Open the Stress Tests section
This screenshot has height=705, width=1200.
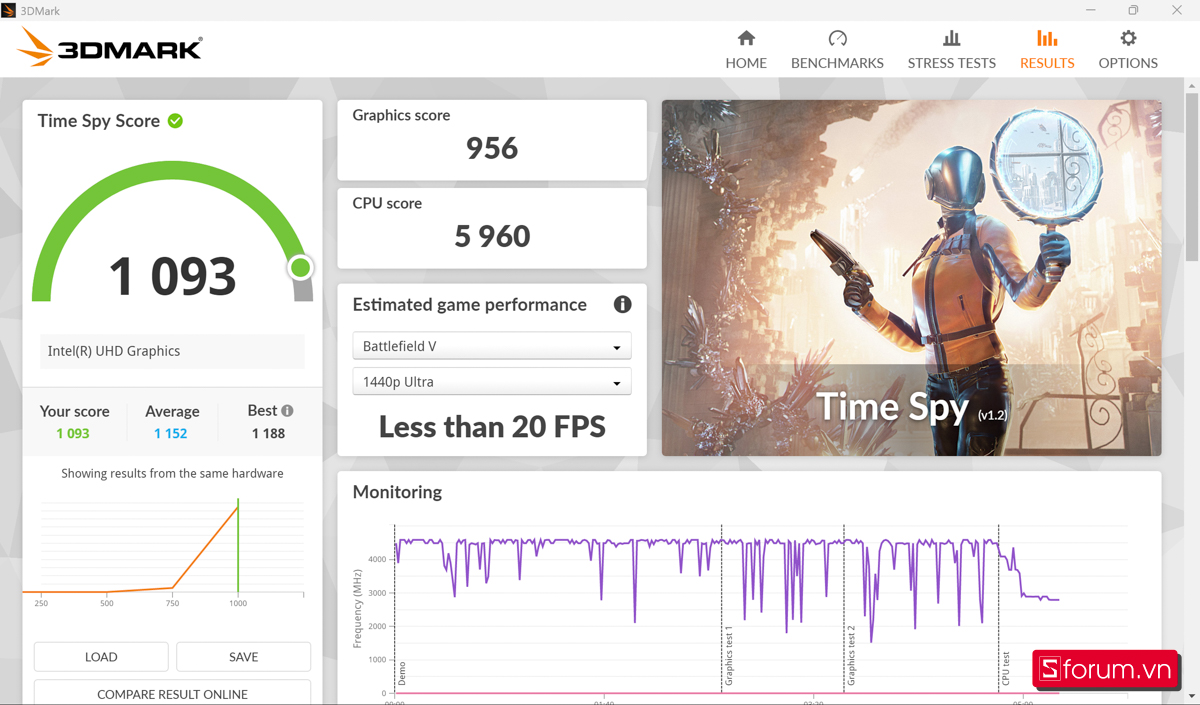click(x=951, y=48)
